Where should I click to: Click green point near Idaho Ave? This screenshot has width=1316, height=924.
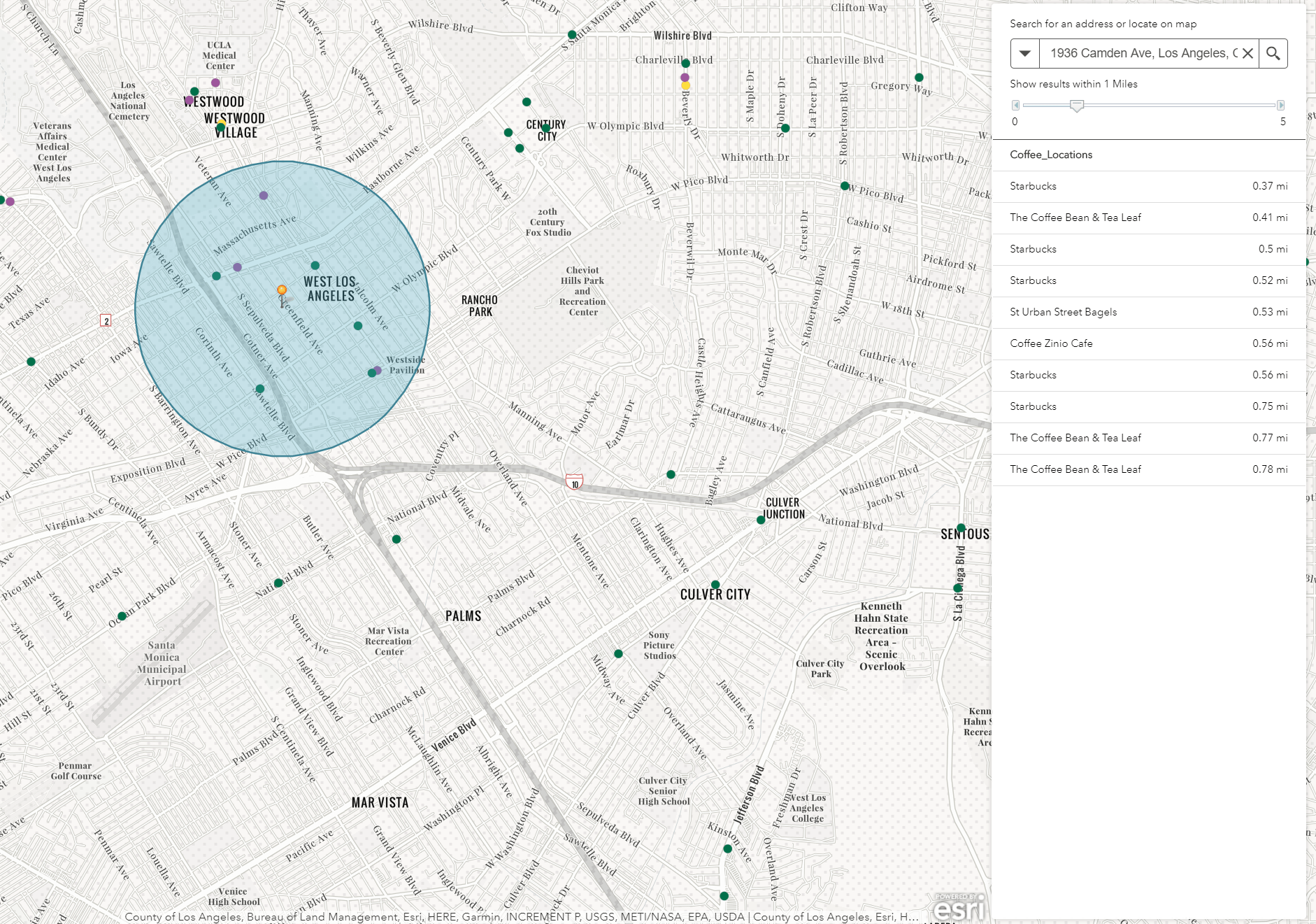click(31, 362)
